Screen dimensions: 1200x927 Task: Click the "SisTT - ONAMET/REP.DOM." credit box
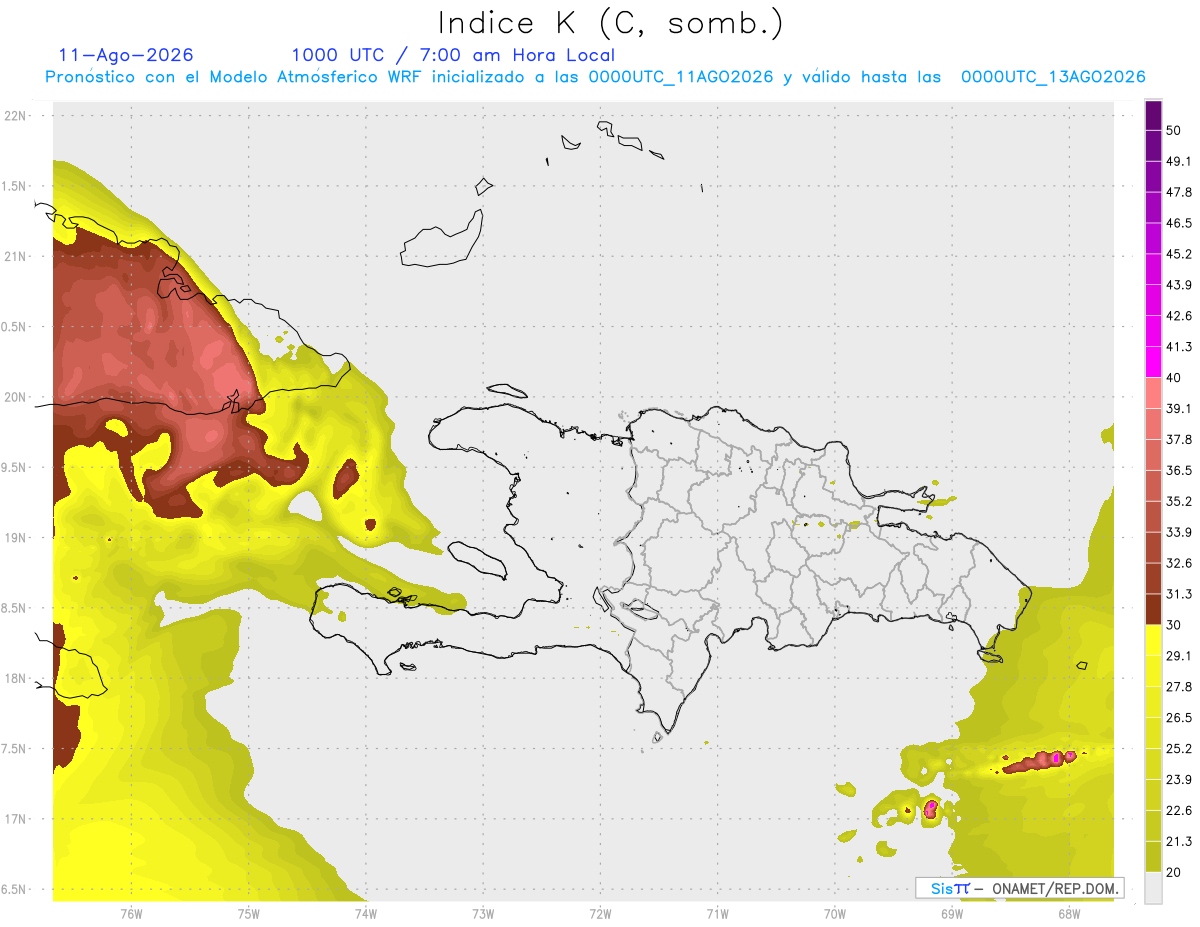coord(1019,888)
